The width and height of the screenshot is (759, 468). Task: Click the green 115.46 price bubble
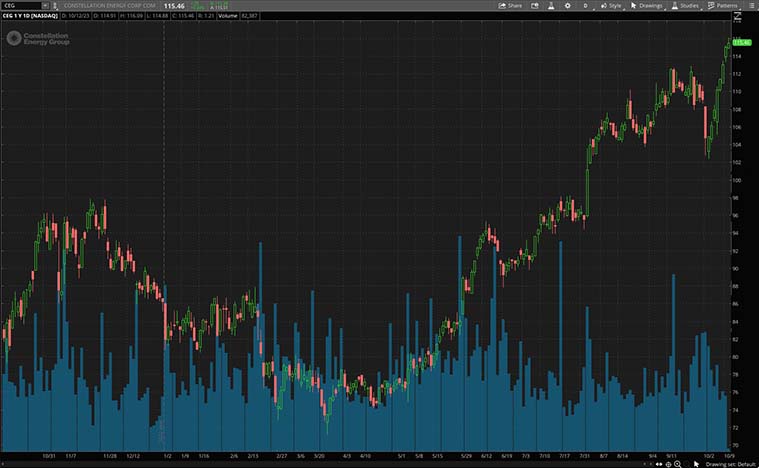point(742,43)
